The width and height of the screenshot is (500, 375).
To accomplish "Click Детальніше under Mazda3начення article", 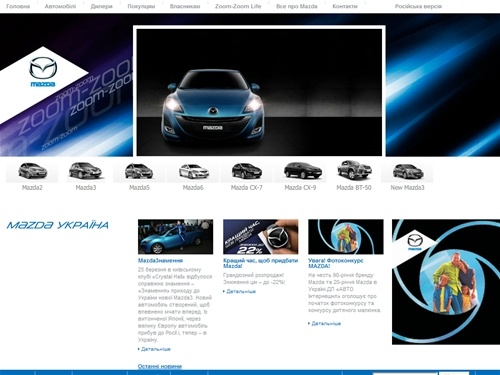I will [156, 349].
